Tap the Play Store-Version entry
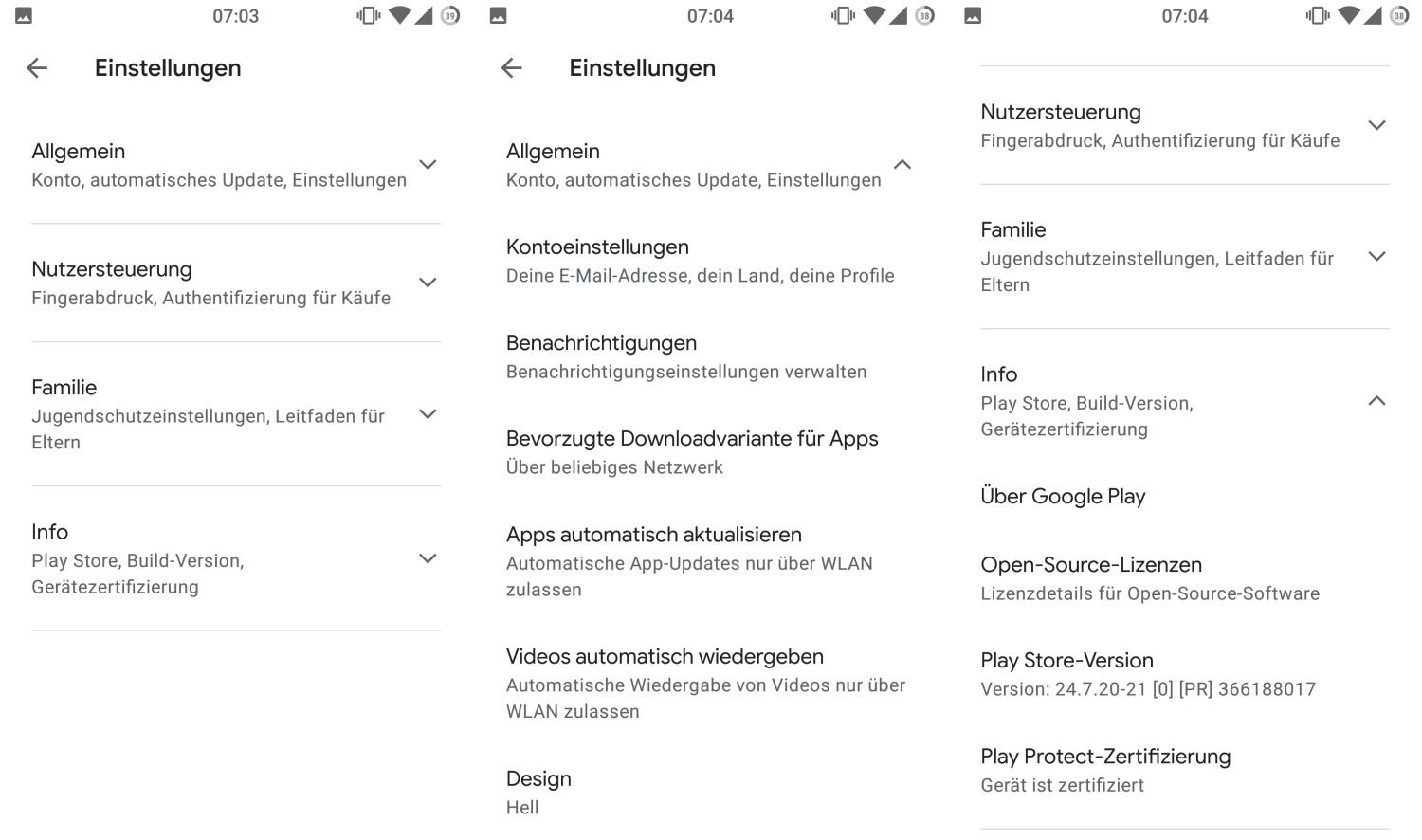 coord(1147,674)
